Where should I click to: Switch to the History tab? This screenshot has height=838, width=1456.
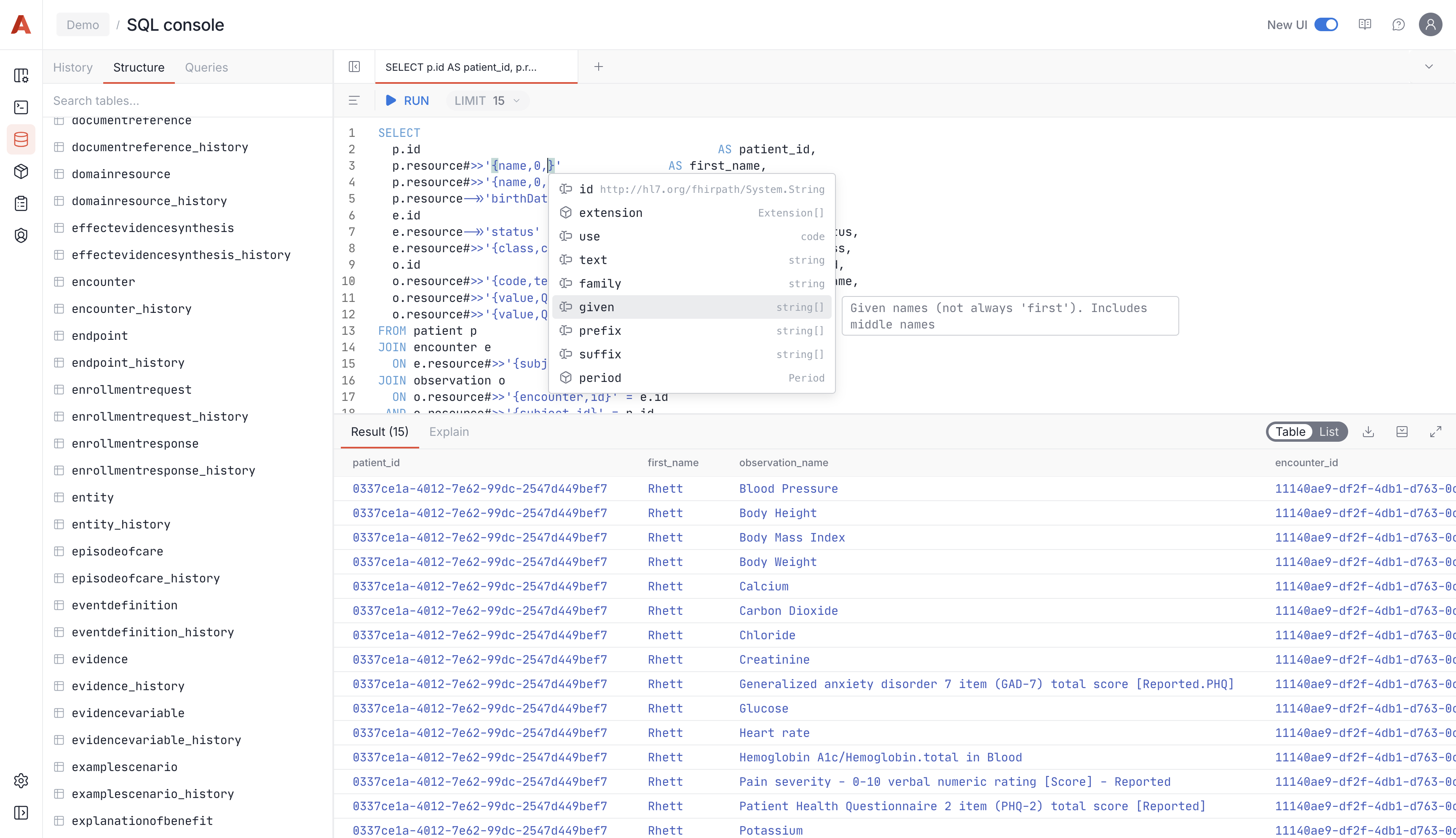point(72,67)
